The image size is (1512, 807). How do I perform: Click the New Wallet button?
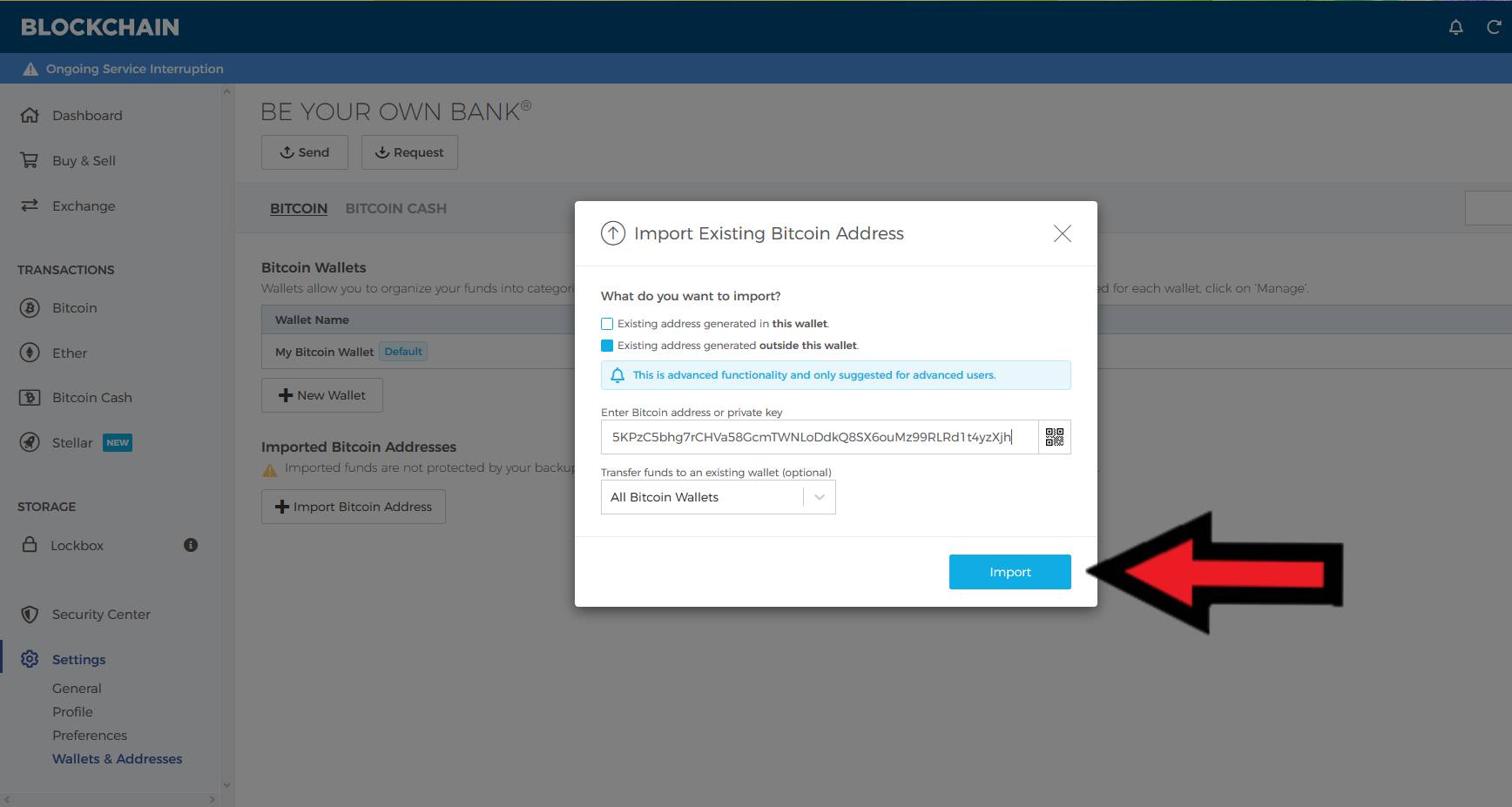tap(322, 395)
